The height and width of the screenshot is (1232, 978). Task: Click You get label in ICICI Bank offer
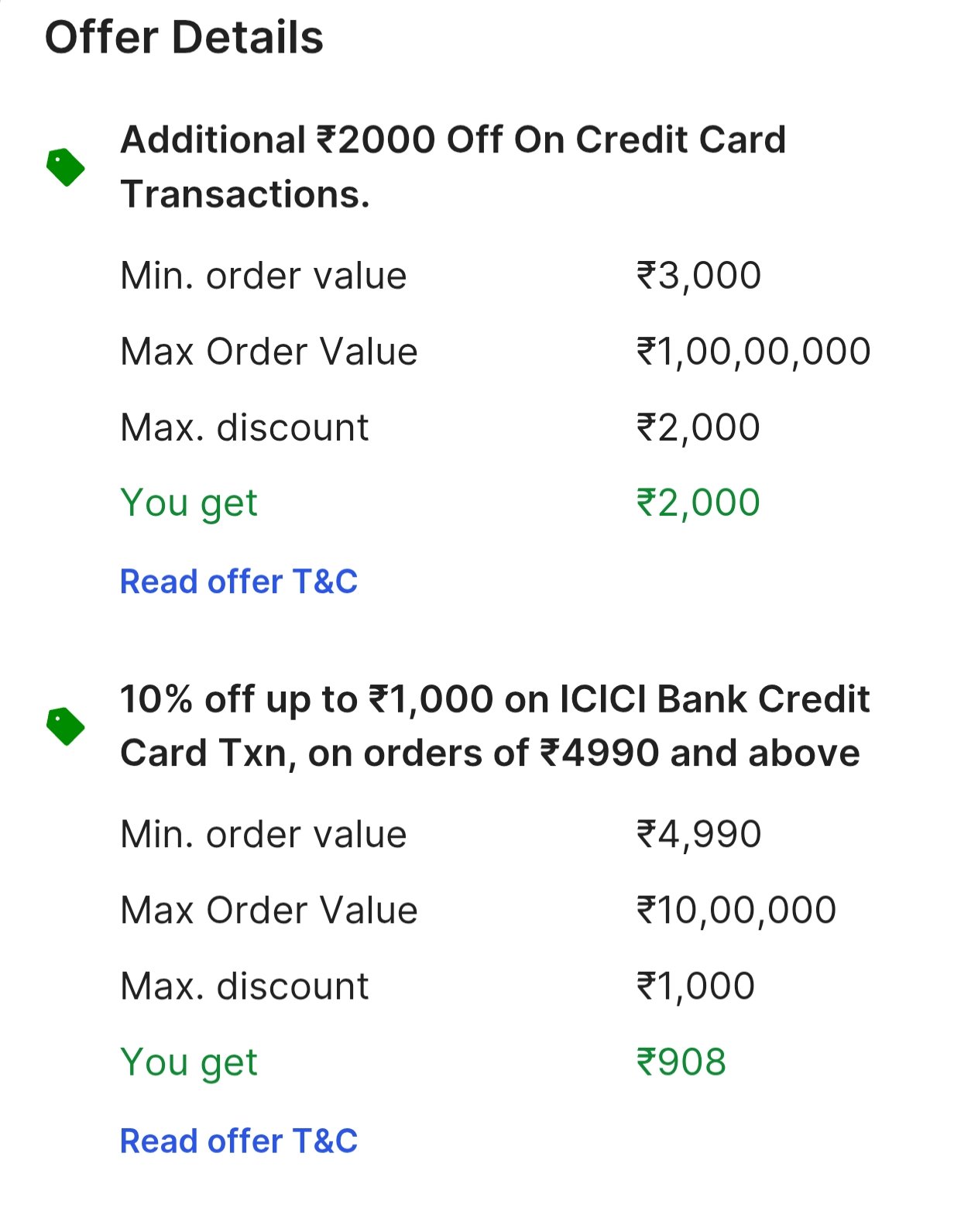coord(189,1062)
